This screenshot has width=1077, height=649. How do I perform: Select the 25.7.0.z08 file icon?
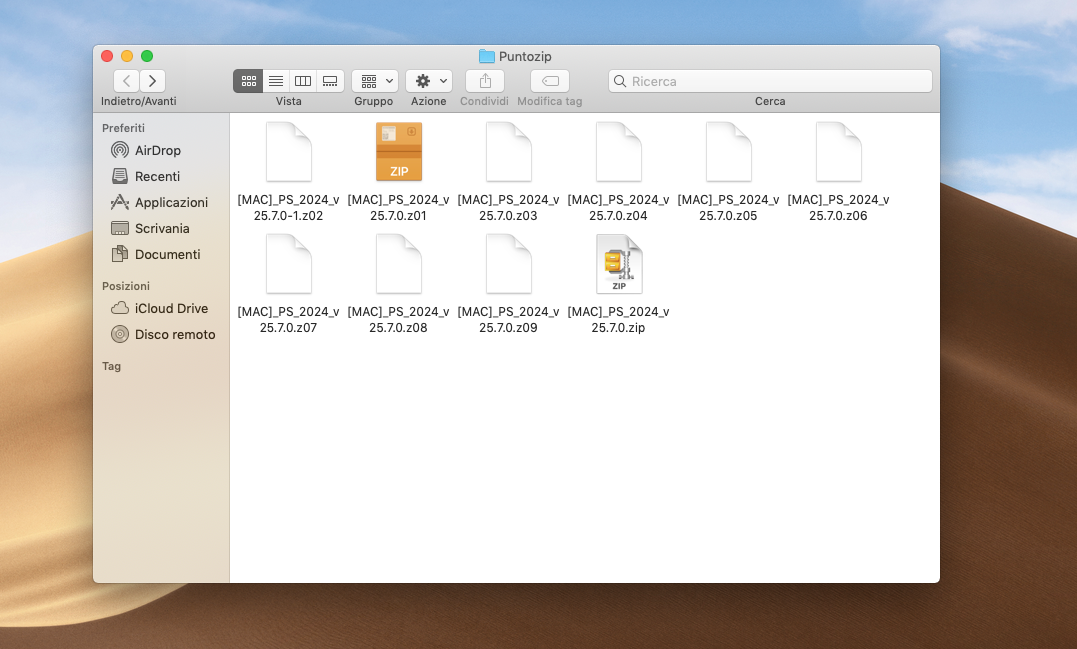pos(398,264)
